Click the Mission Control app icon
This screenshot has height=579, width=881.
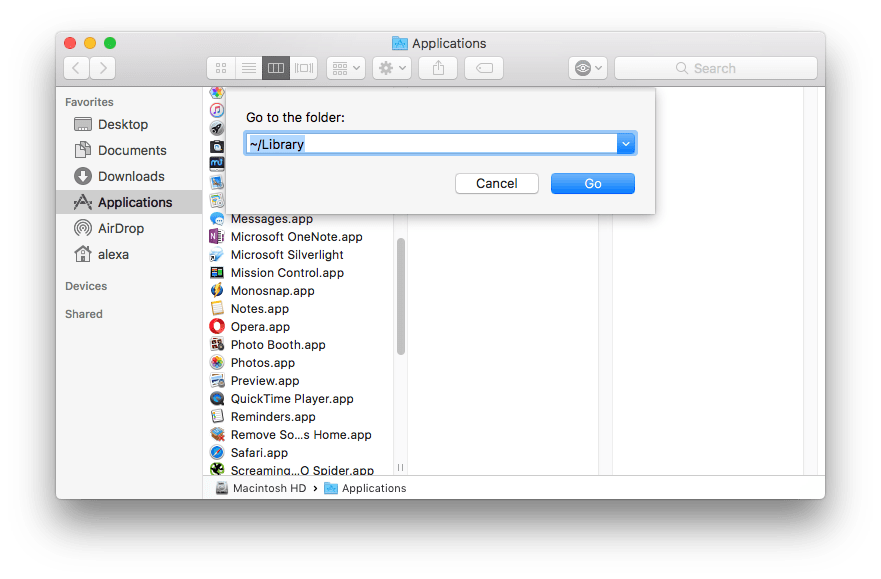tap(217, 272)
